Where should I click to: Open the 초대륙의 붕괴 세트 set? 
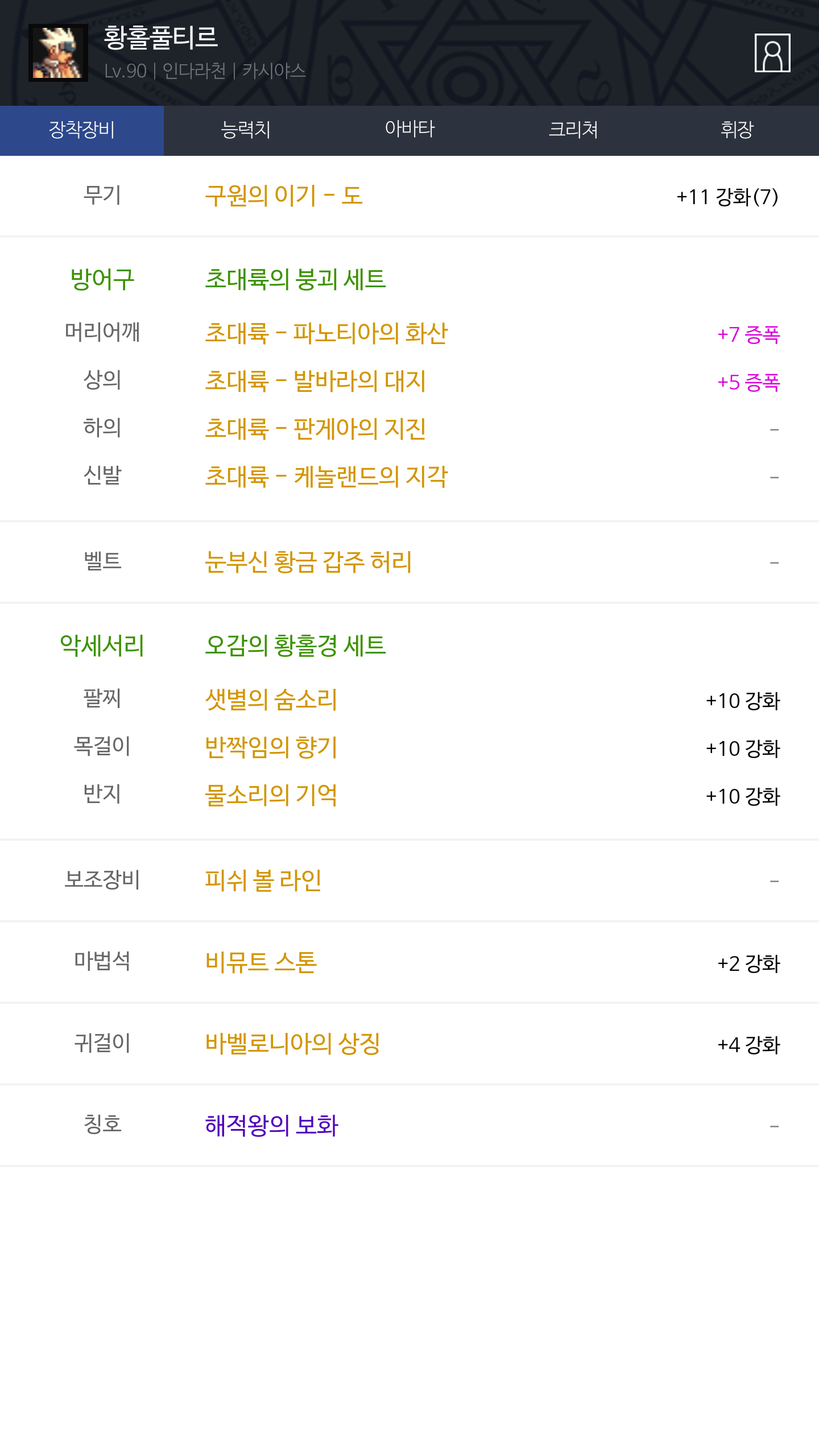[295, 279]
